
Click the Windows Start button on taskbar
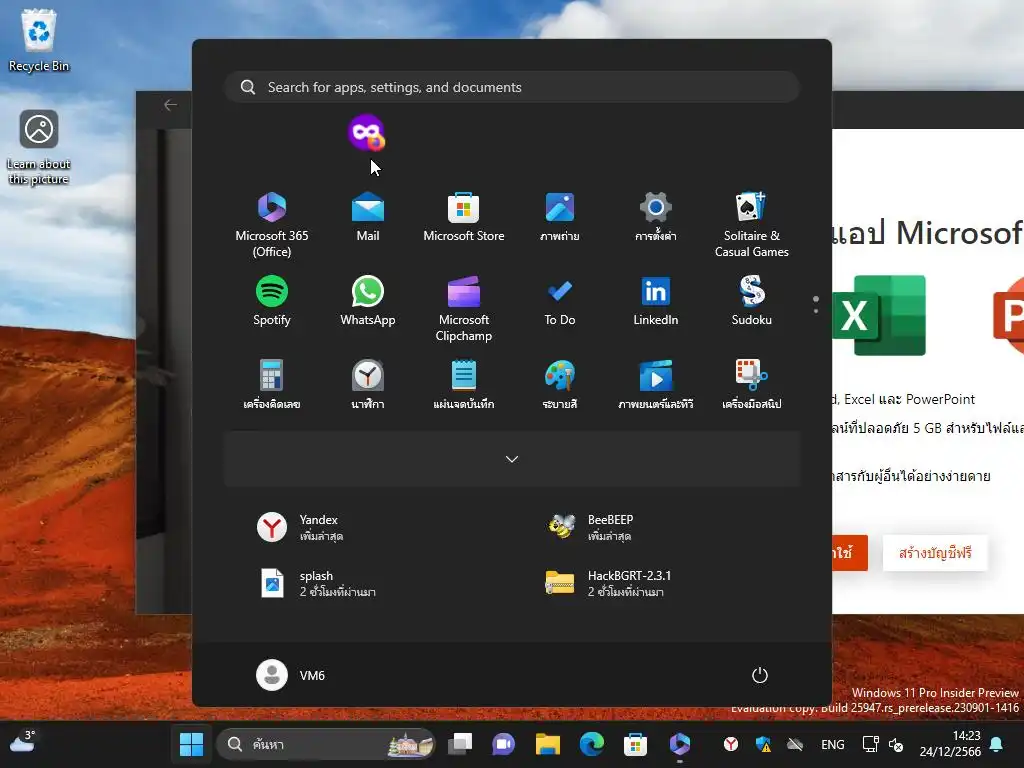coord(191,744)
